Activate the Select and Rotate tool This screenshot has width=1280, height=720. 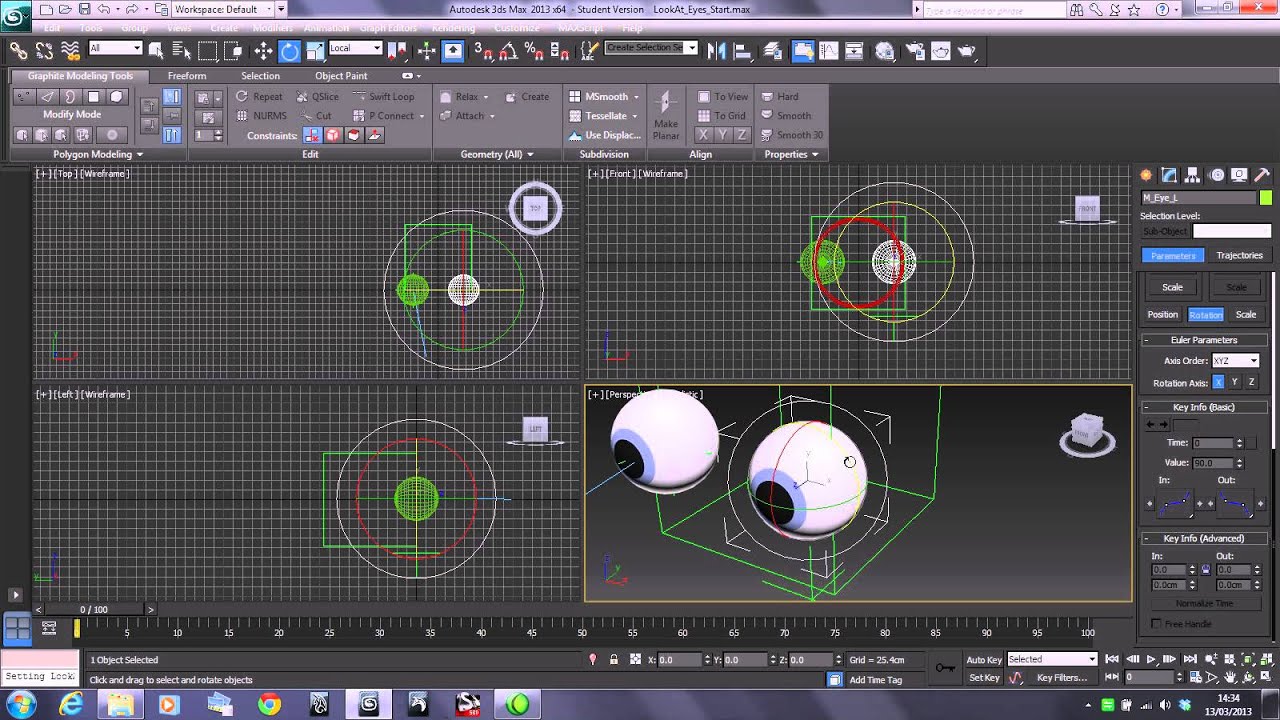point(289,51)
